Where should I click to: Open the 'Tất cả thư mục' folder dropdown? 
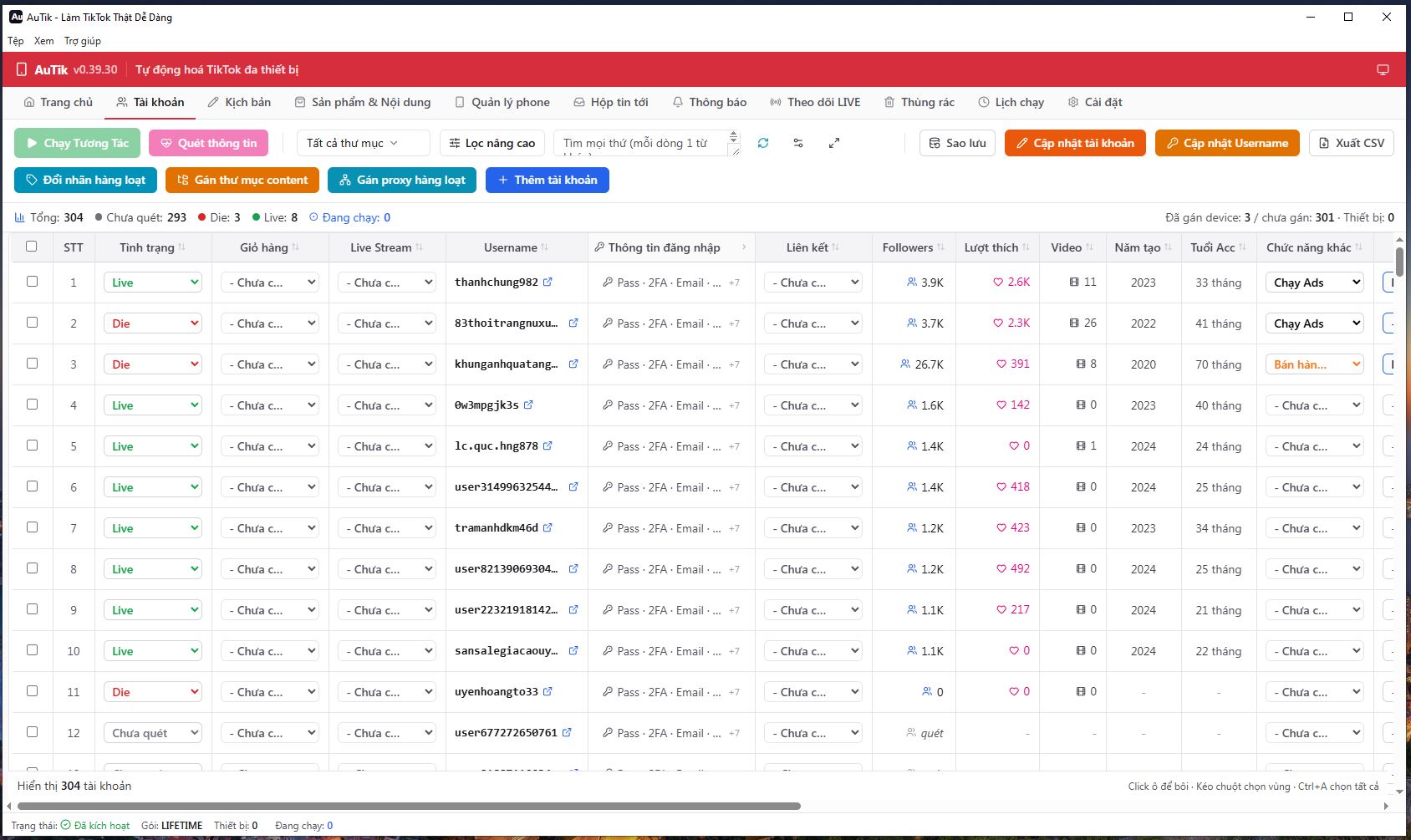(363, 143)
